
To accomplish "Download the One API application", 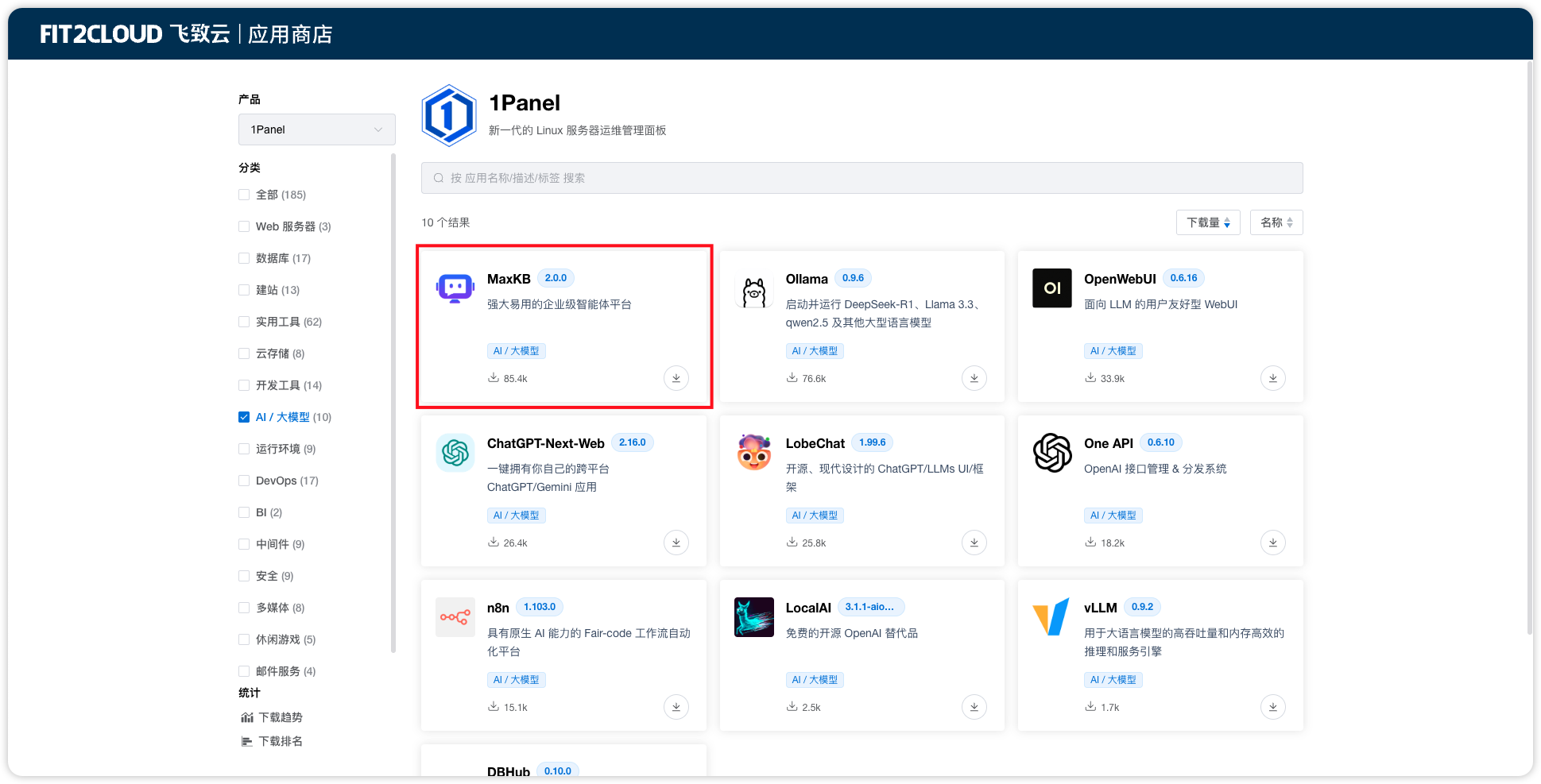I will pos(1272,543).
